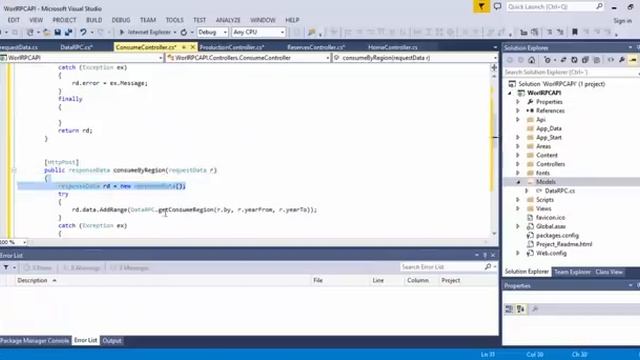Toggle the Warnings filter button
This screenshot has width=640, height=360.
(82, 268)
